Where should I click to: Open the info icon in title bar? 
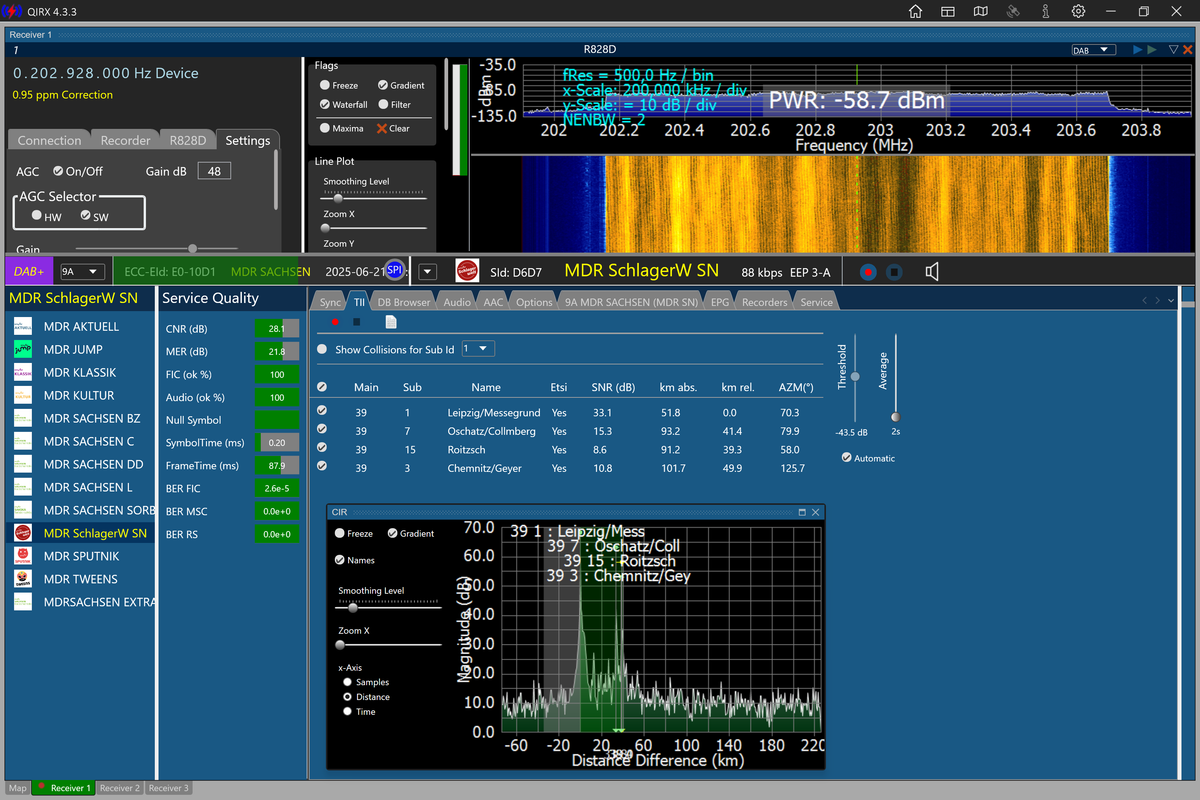pos(1045,11)
